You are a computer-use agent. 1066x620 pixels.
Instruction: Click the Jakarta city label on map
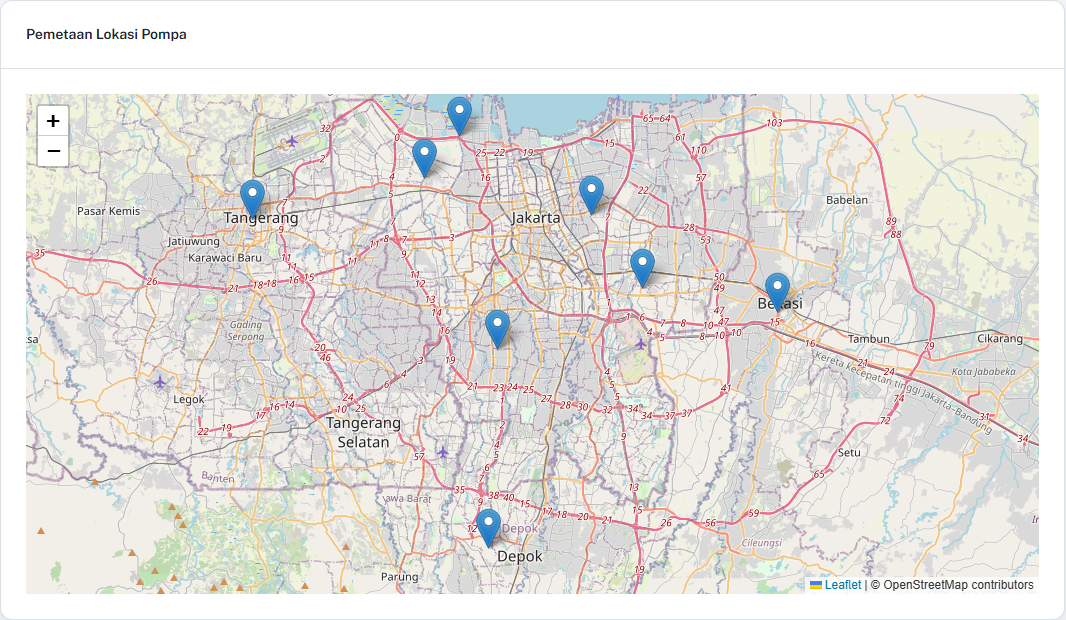click(x=536, y=217)
